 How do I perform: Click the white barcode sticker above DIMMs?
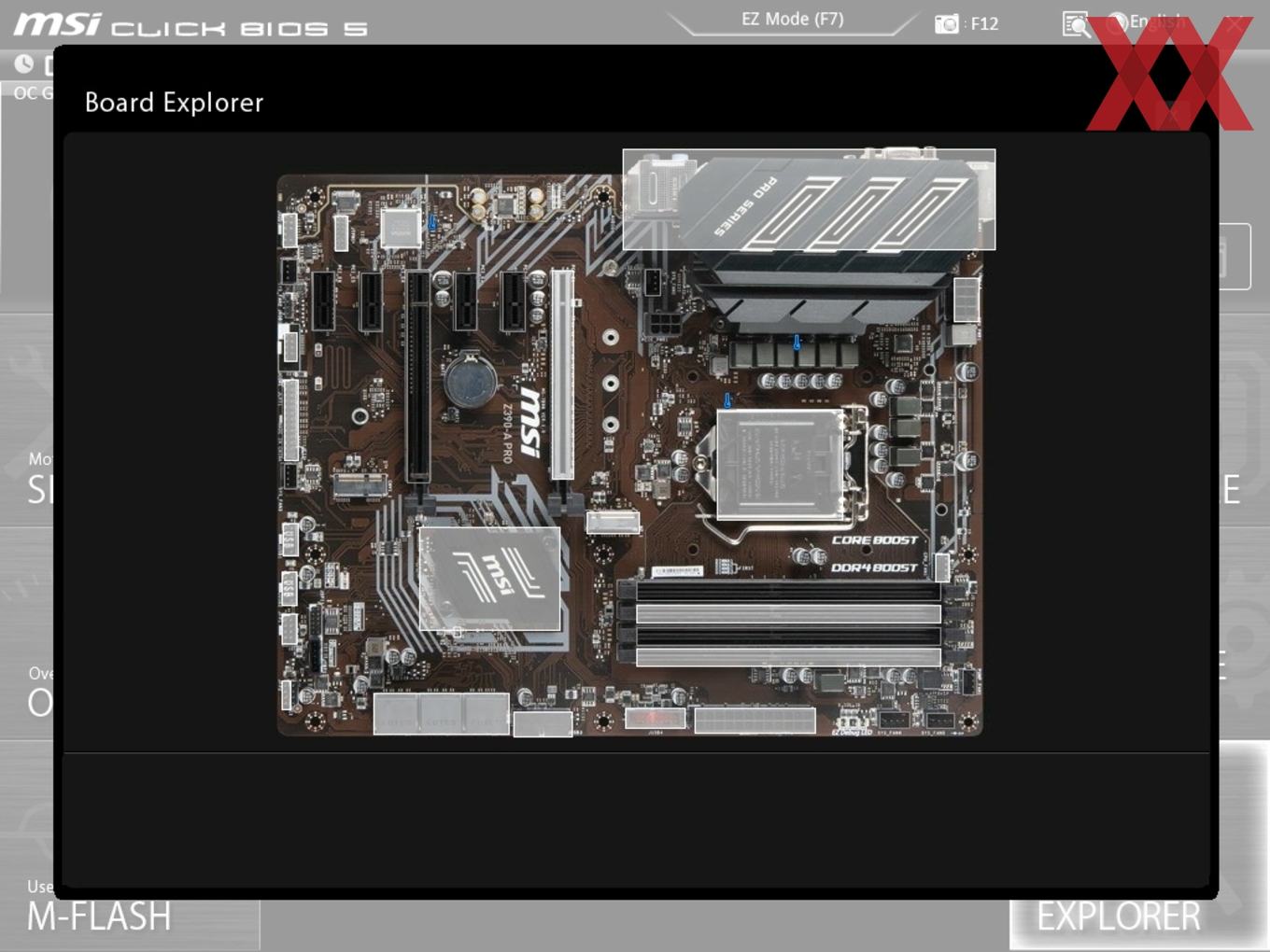pos(676,570)
